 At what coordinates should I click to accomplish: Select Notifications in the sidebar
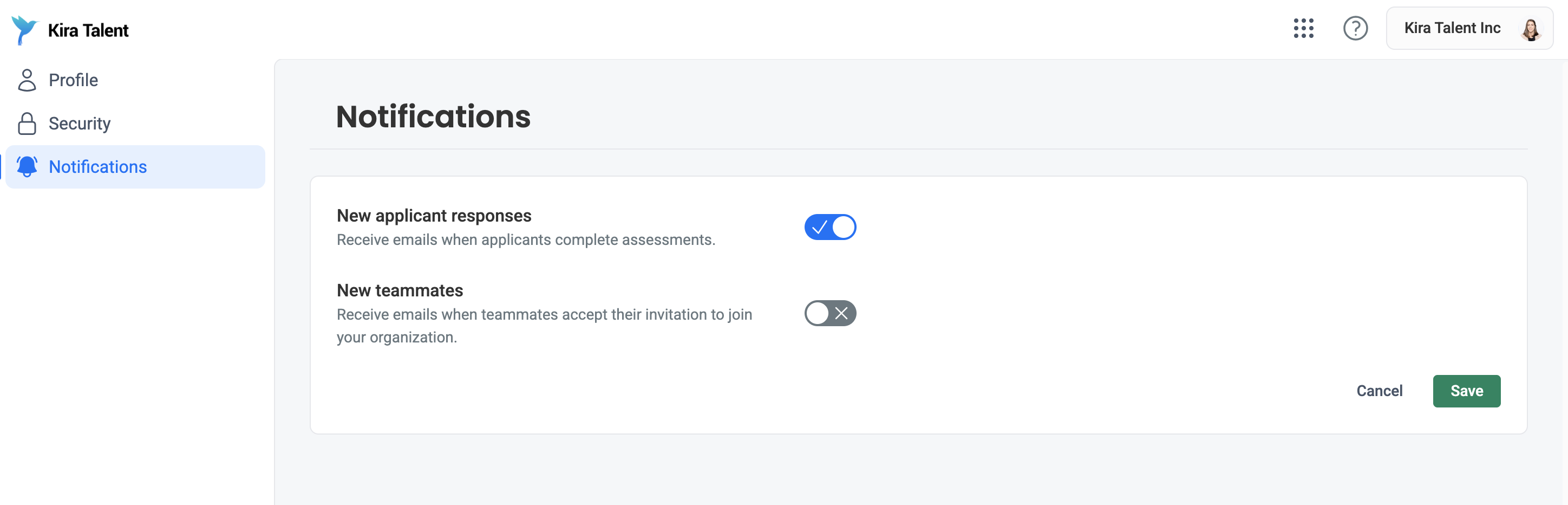135,166
